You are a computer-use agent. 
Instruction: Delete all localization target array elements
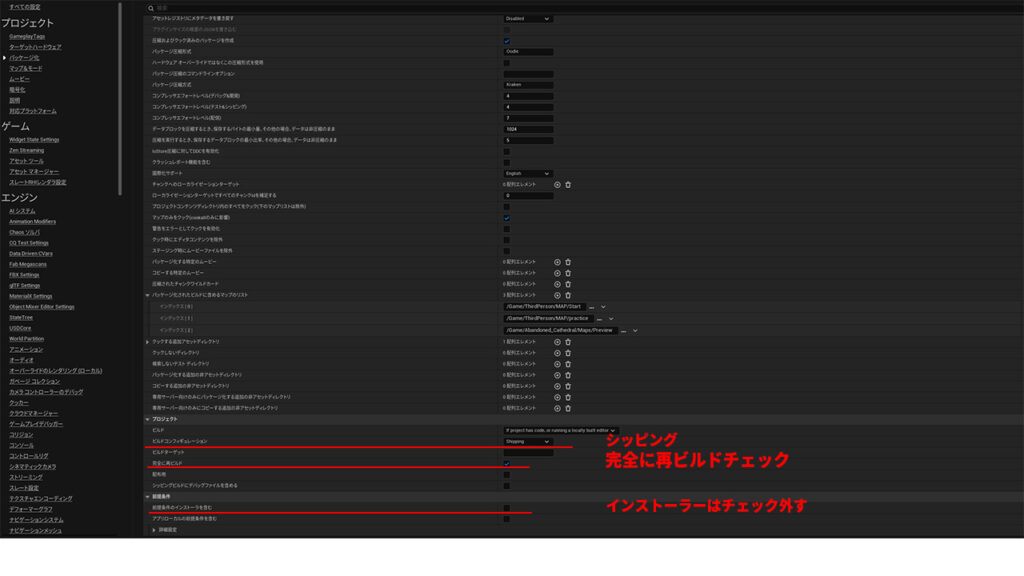568,184
